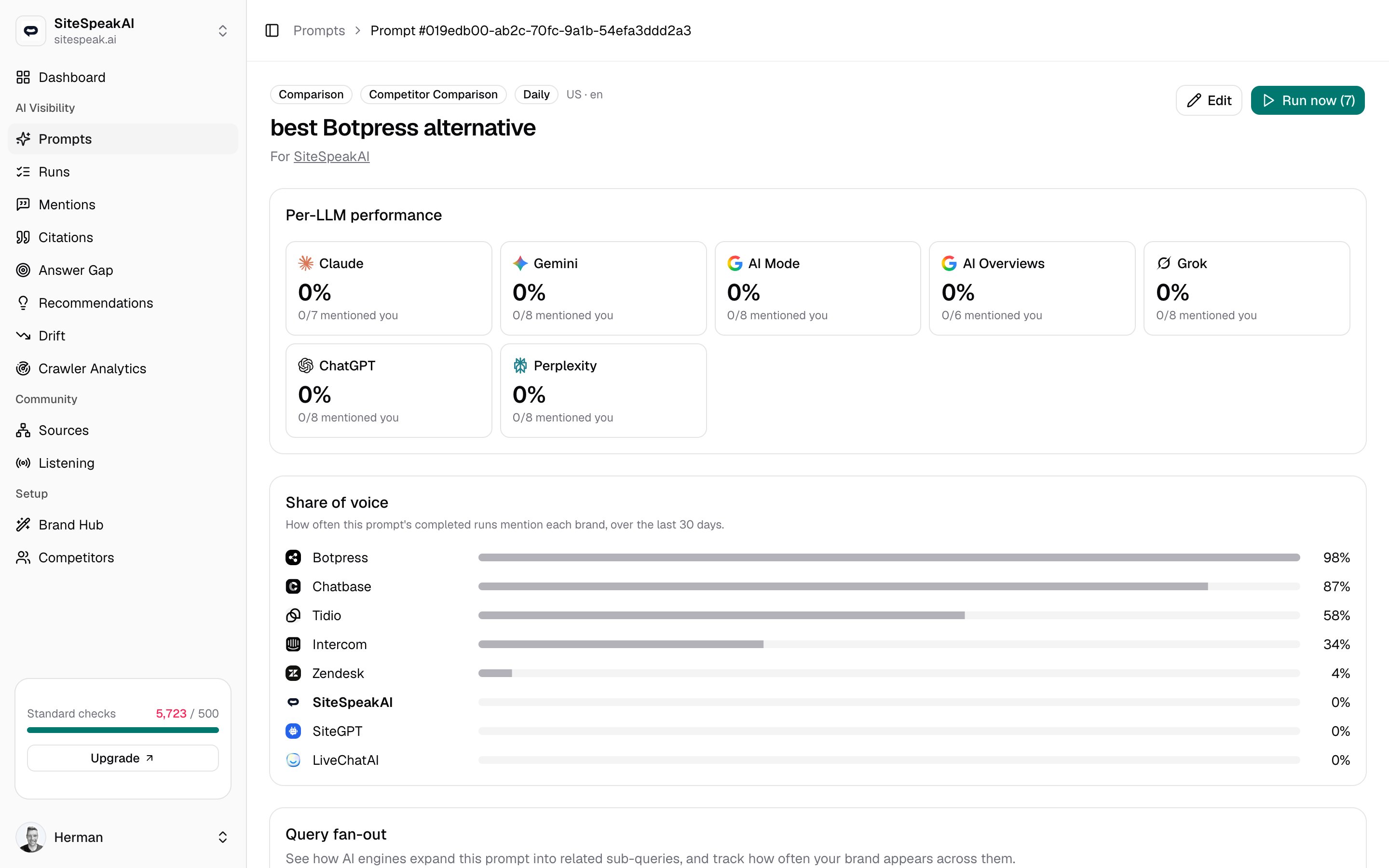The height and width of the screenshot is (868, 1389).
Task: Click the Mentions speech bubble icon
Action: [23, 204]
